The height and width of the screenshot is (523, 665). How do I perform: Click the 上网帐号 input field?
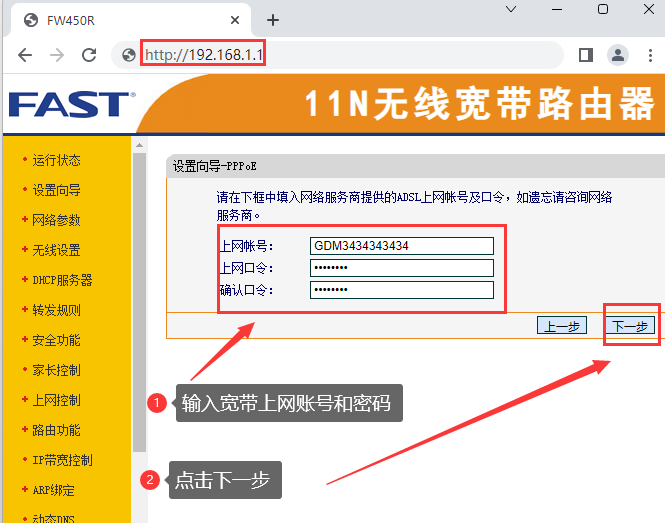(x=401, y=246)
